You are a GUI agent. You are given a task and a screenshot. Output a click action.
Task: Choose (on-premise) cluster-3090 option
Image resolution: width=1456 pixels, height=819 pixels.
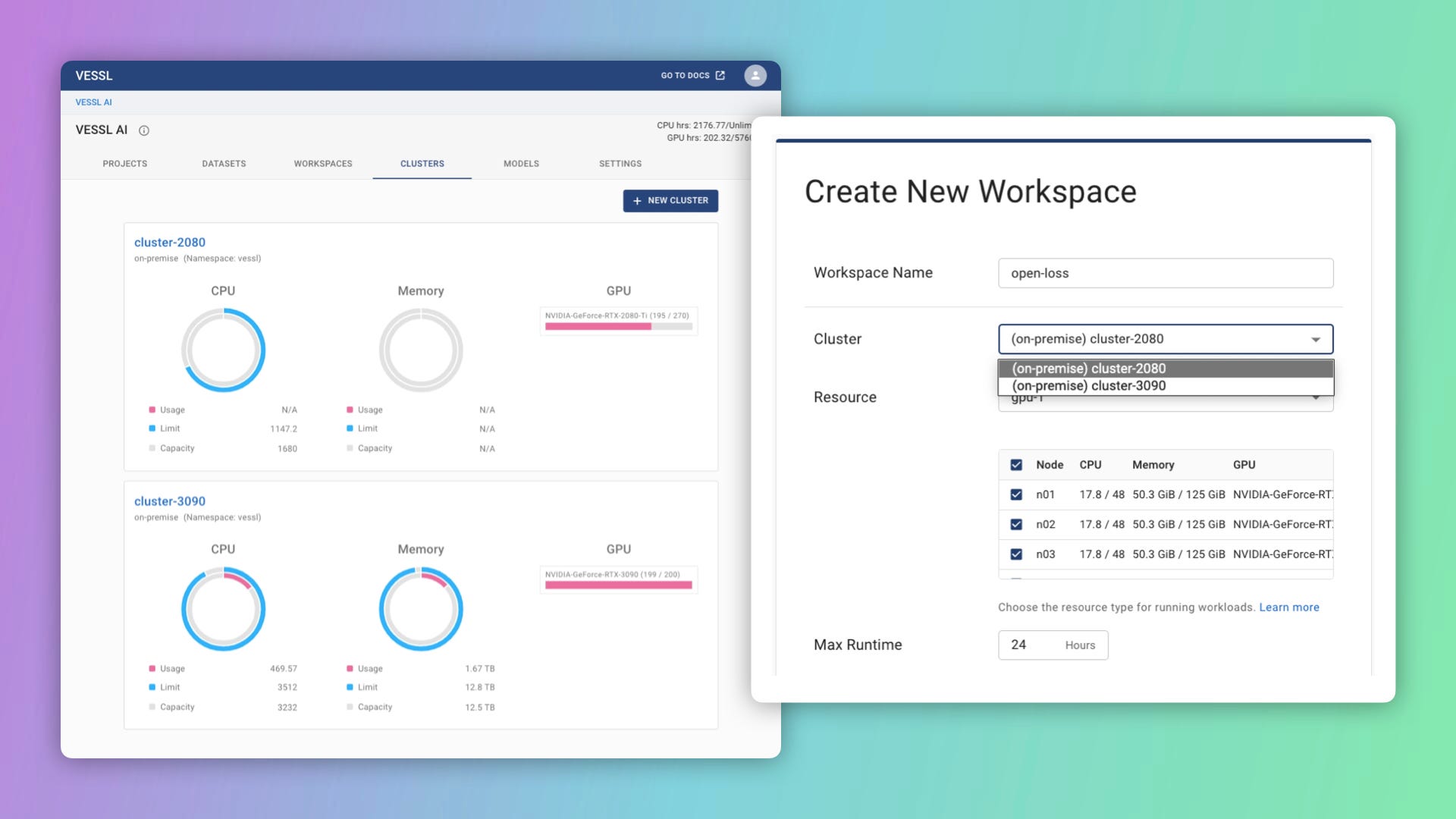[x=1166, y=386]
